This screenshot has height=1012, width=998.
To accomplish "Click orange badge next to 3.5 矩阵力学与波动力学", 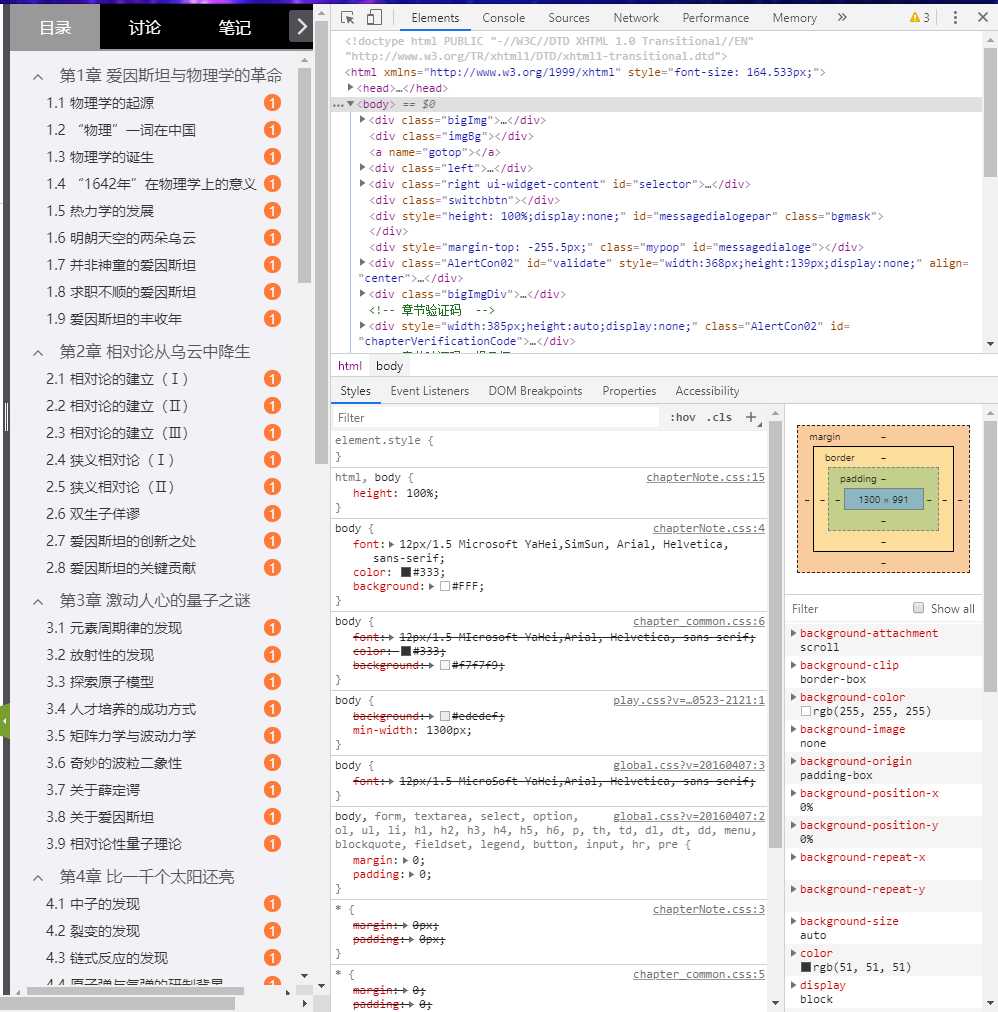I will coord(272,736).
